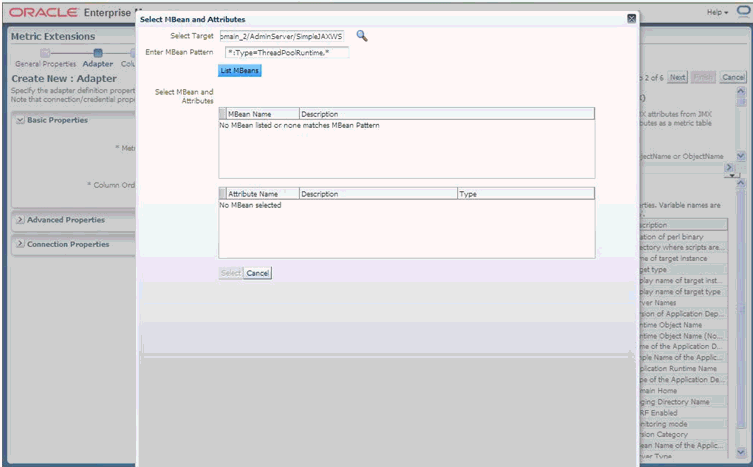Click the Metric Extensions page title

[53, 37]
